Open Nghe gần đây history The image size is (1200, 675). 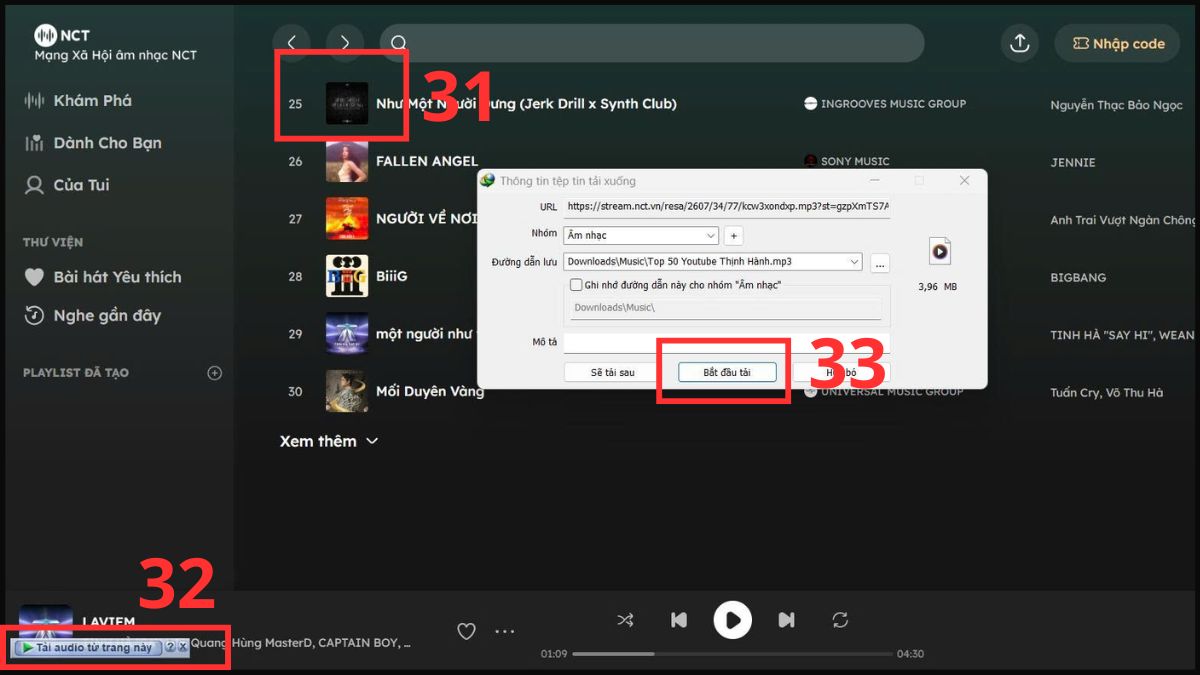pyautogui.click(x=93, y=315)
